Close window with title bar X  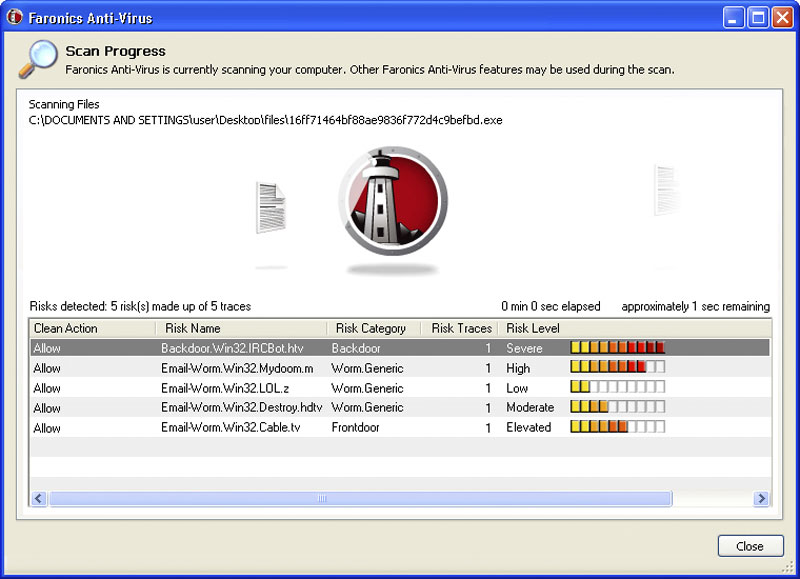coord(782,18)
